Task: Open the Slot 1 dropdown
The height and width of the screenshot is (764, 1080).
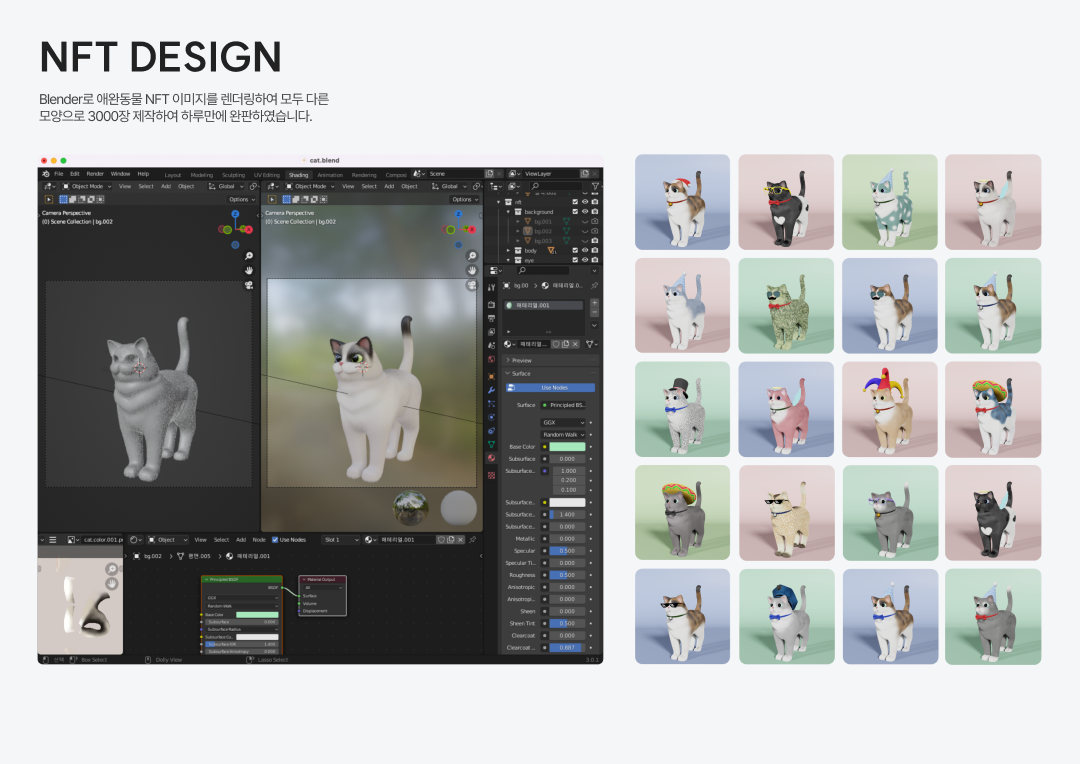Action: tap(340, 540)
